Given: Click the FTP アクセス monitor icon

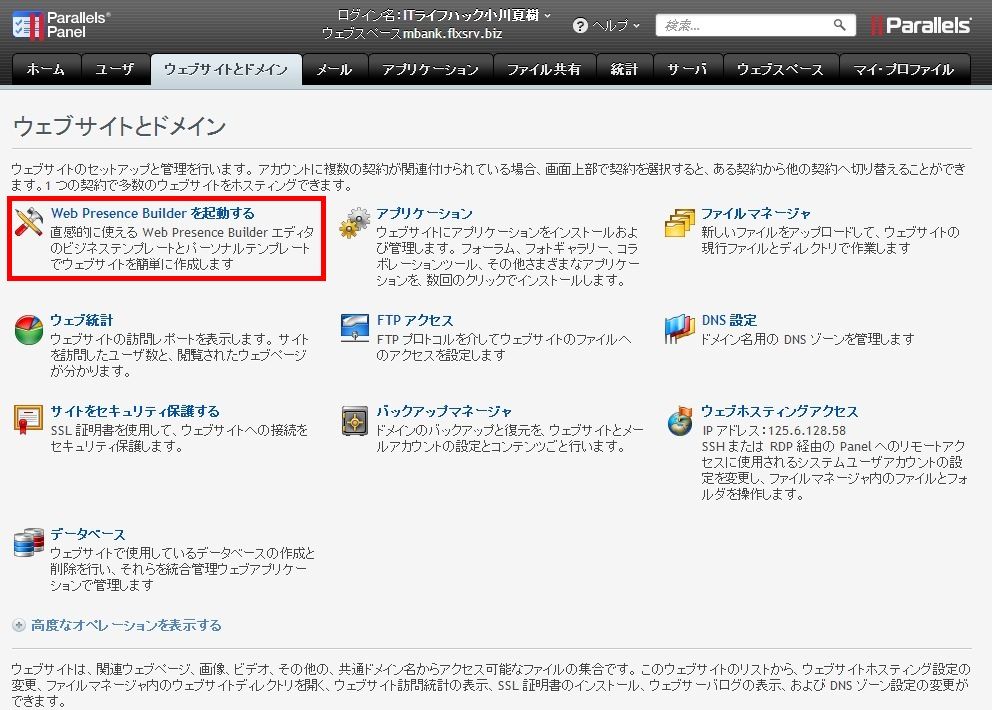Looking at the screenshot, I should [x=354, y=328].
